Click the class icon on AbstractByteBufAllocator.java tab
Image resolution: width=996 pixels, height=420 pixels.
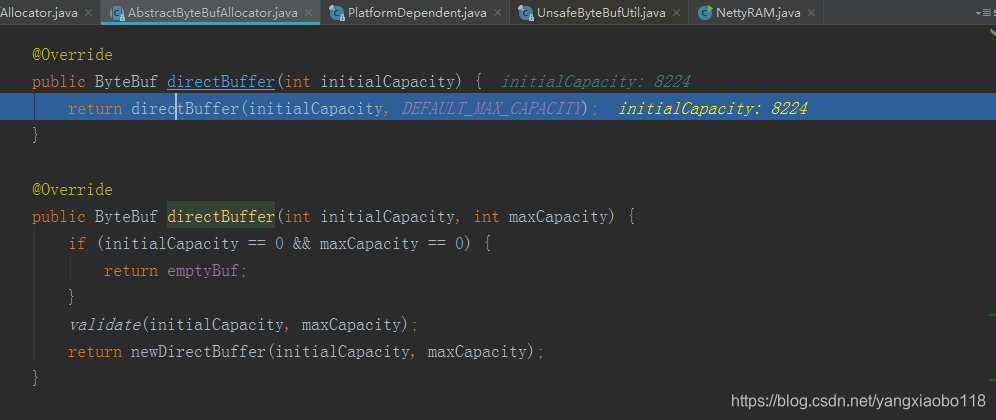click(x=118, y=13)
